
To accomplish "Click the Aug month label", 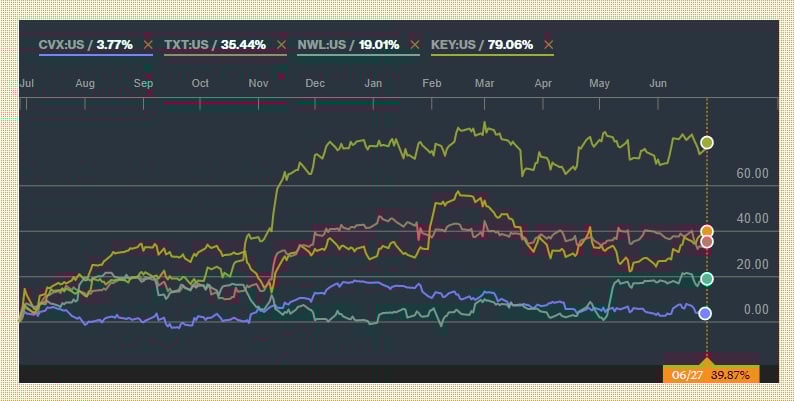I will click(85, 83).
